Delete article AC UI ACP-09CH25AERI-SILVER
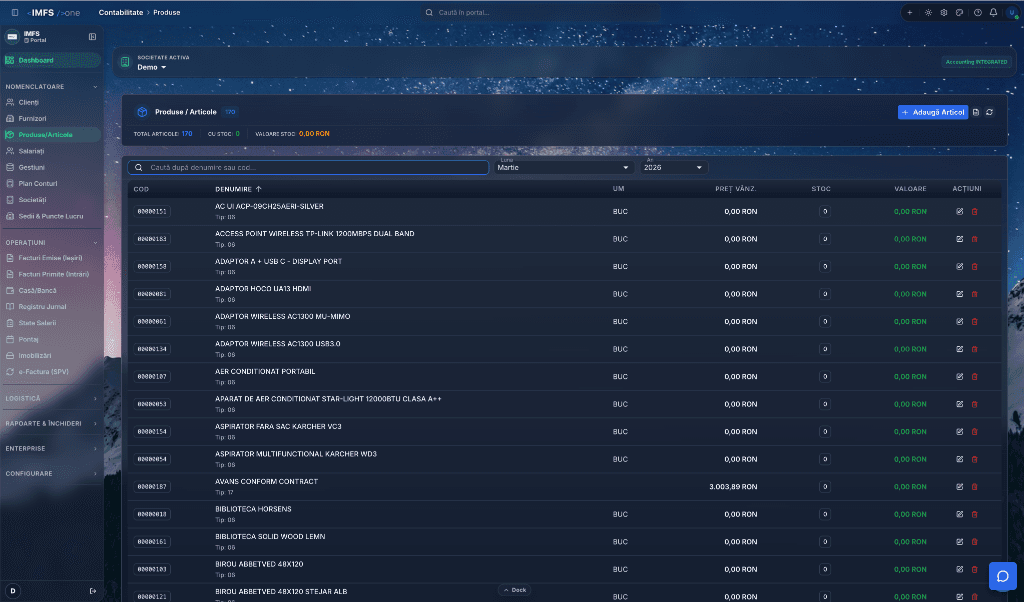This screenshot has height=602, width=1024. [974, 212]
